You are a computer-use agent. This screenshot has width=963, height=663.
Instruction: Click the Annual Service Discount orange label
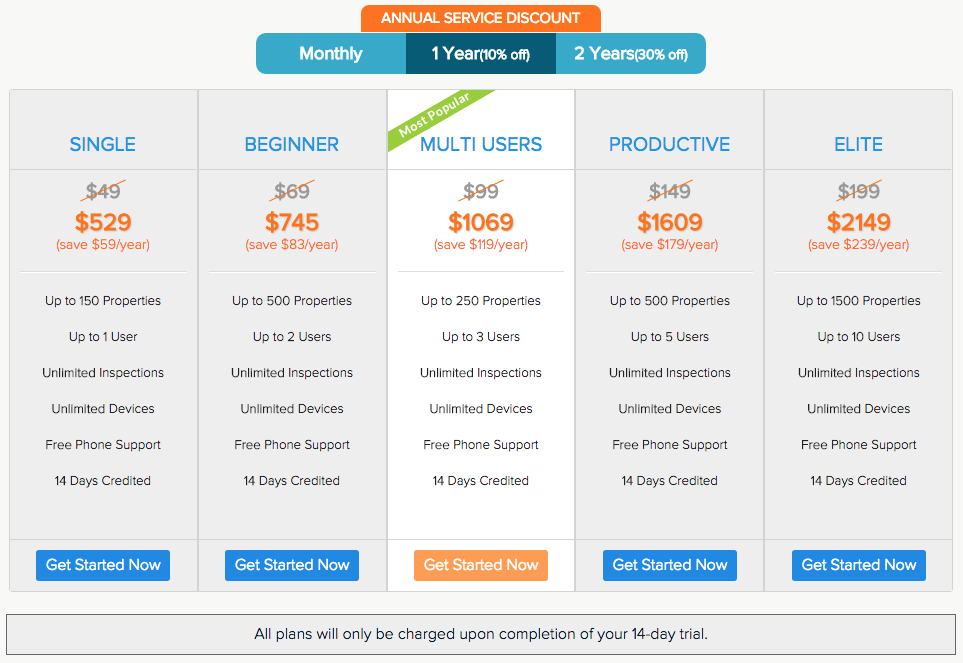pos(481,18)
